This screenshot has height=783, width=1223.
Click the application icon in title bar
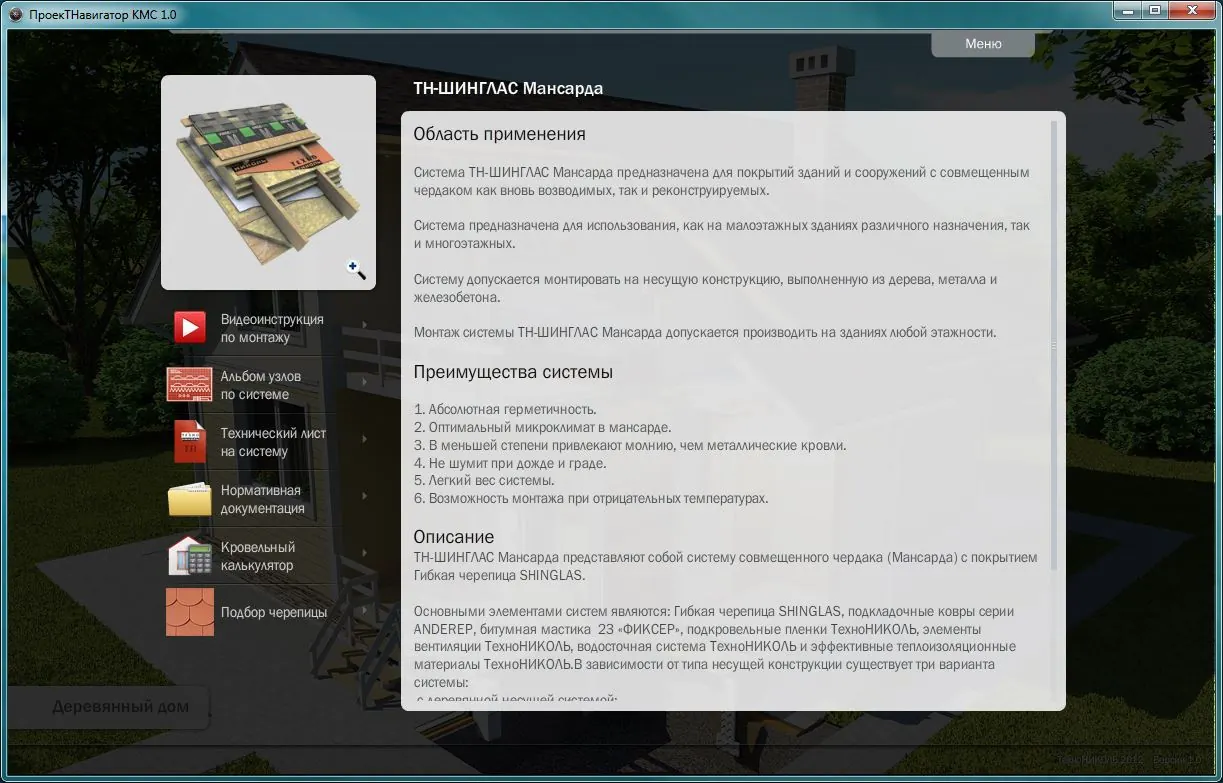tap(15, 14)
